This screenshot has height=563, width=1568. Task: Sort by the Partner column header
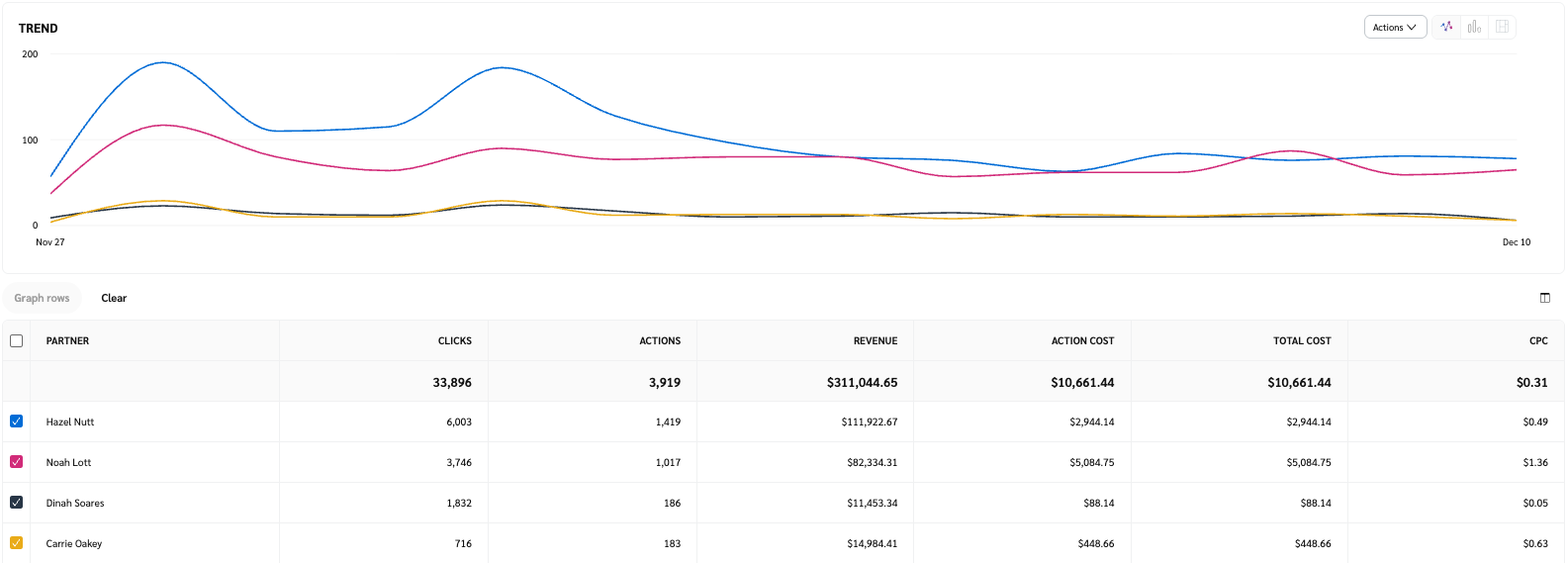coord(67,340)
